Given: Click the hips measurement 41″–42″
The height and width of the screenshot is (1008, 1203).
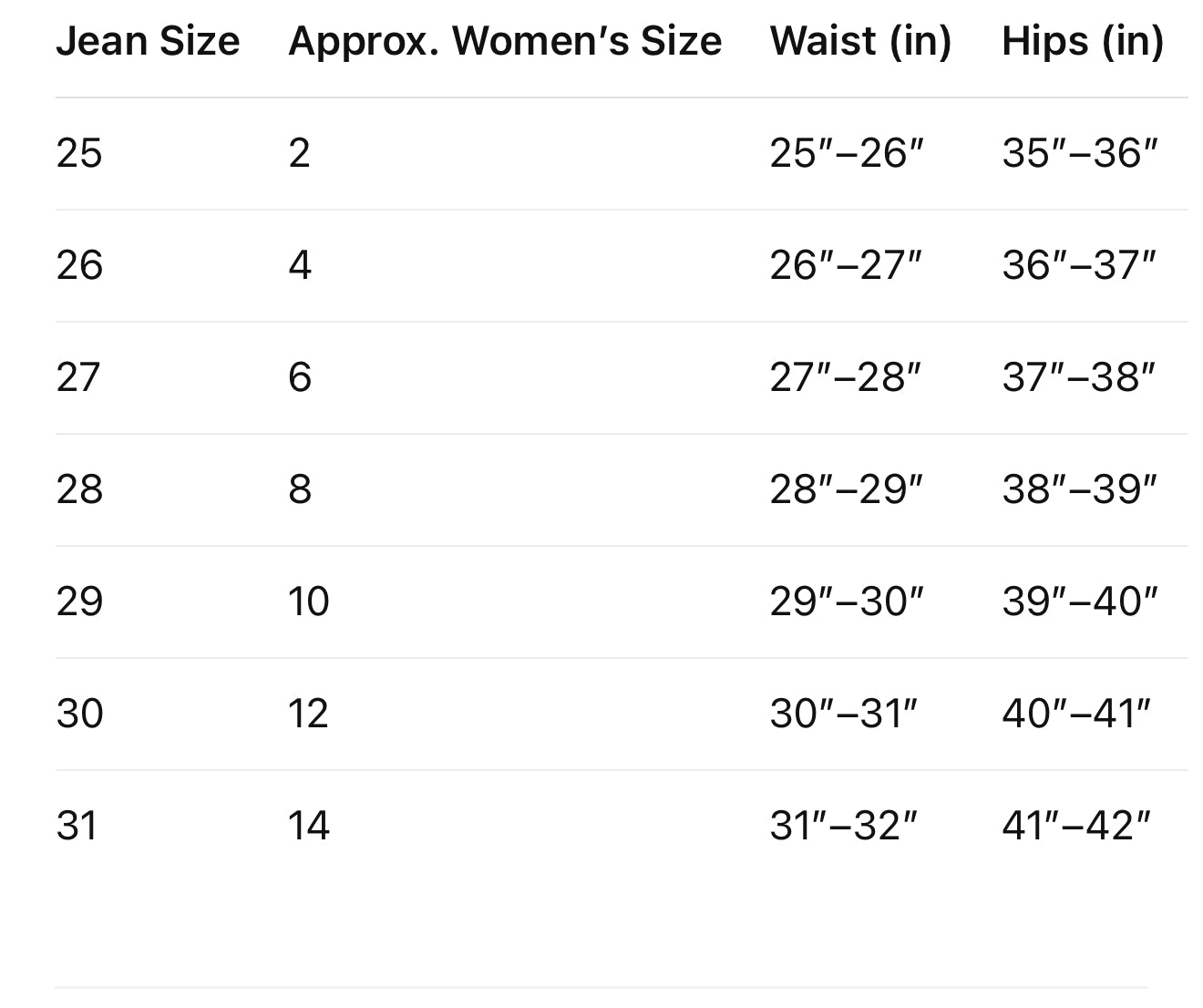Looking at the screenshot, I should (1076, 826).
